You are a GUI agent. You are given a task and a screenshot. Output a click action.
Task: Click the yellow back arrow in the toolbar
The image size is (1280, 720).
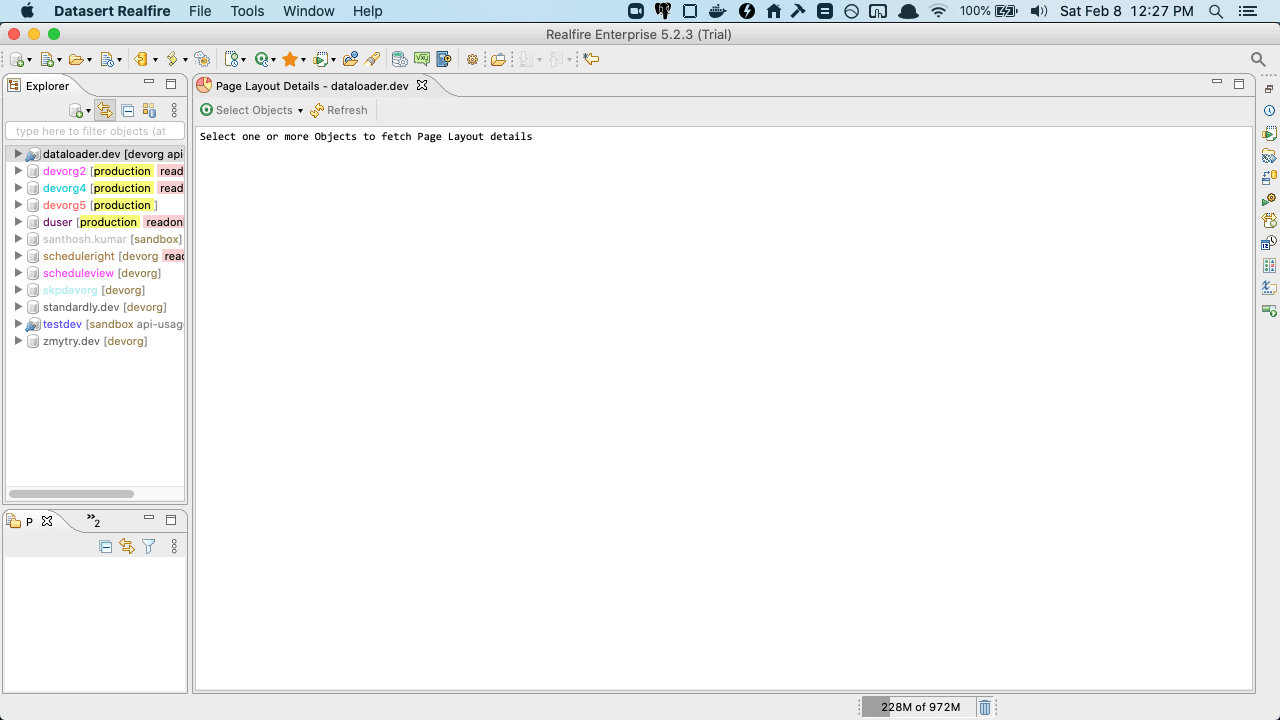tap(591, 59)
